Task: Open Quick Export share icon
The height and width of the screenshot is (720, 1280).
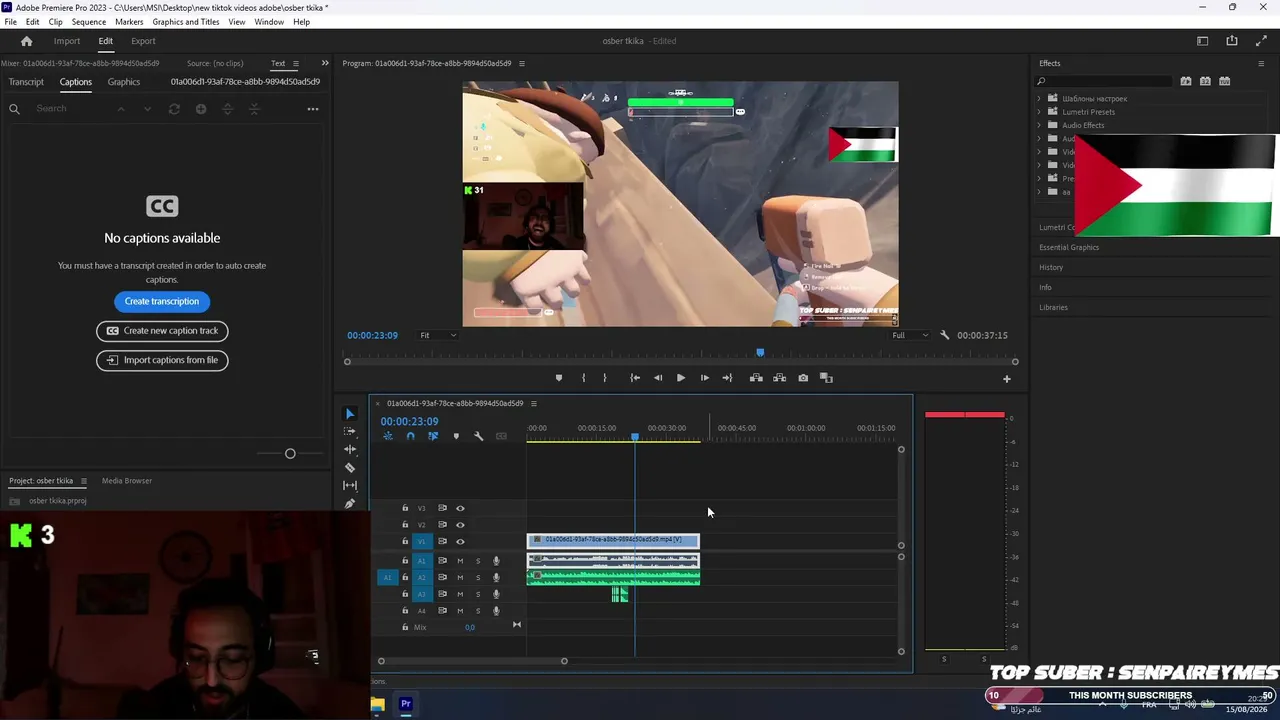Action: click(1232, 41)
